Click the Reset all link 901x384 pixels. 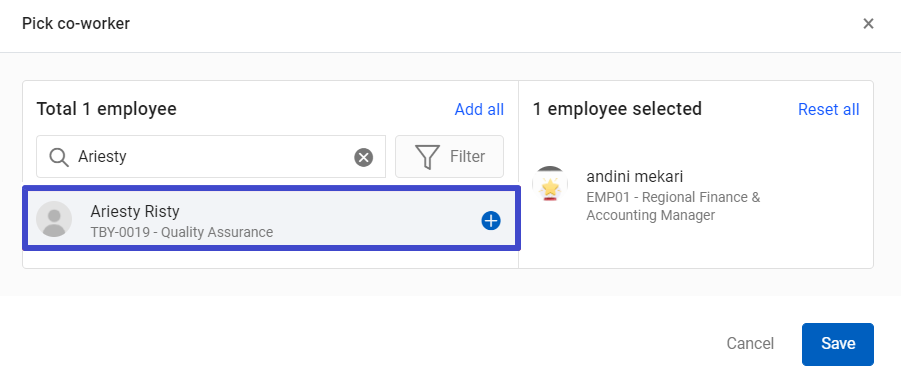[829, 109]
